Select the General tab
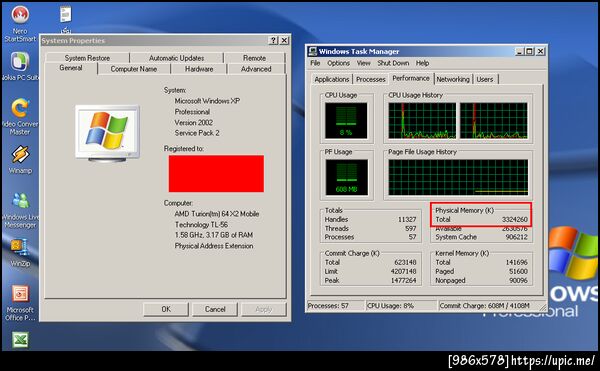The width and height of the screenshot is (600, 371). click(x=71, y=68)
